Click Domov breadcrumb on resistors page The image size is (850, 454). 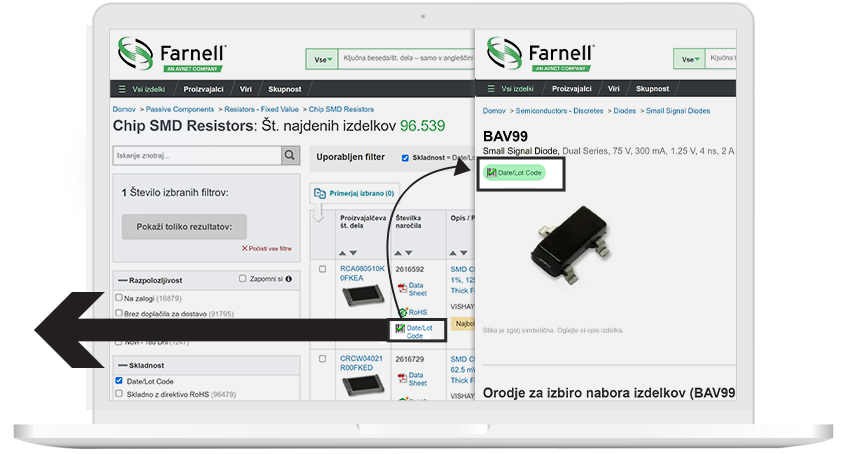[124, 109]
